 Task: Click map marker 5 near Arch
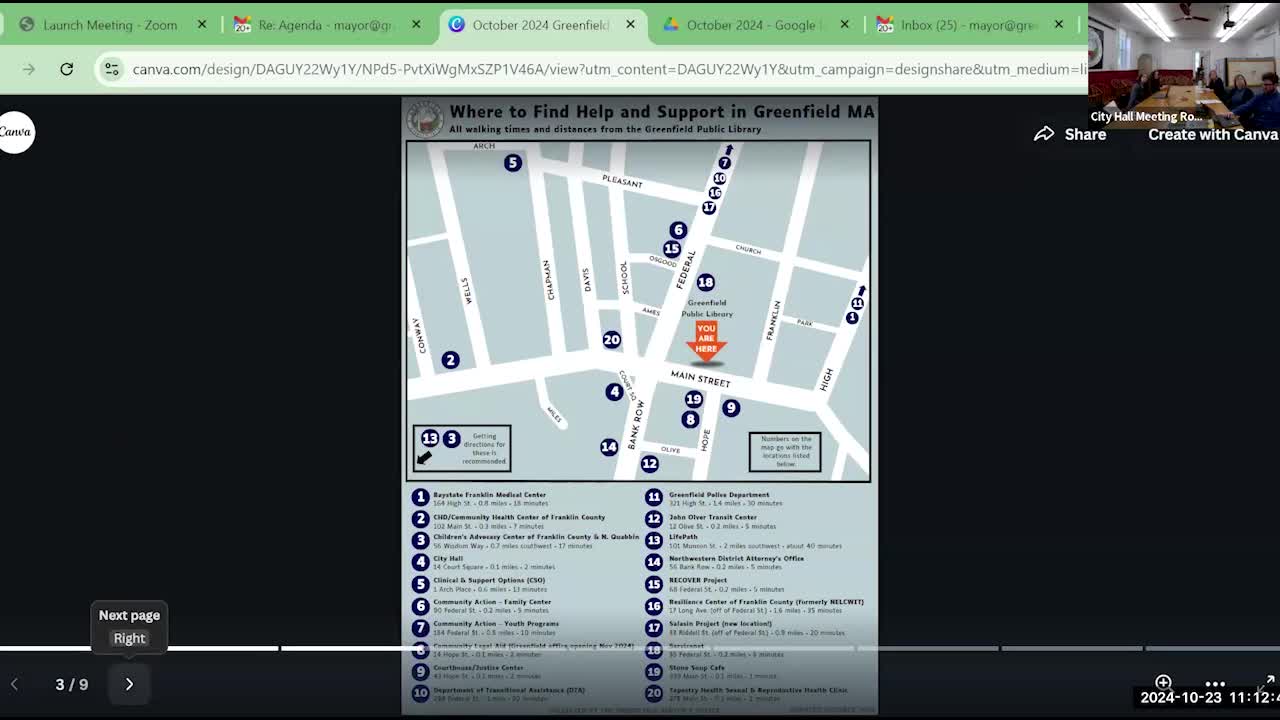(513, 162)
